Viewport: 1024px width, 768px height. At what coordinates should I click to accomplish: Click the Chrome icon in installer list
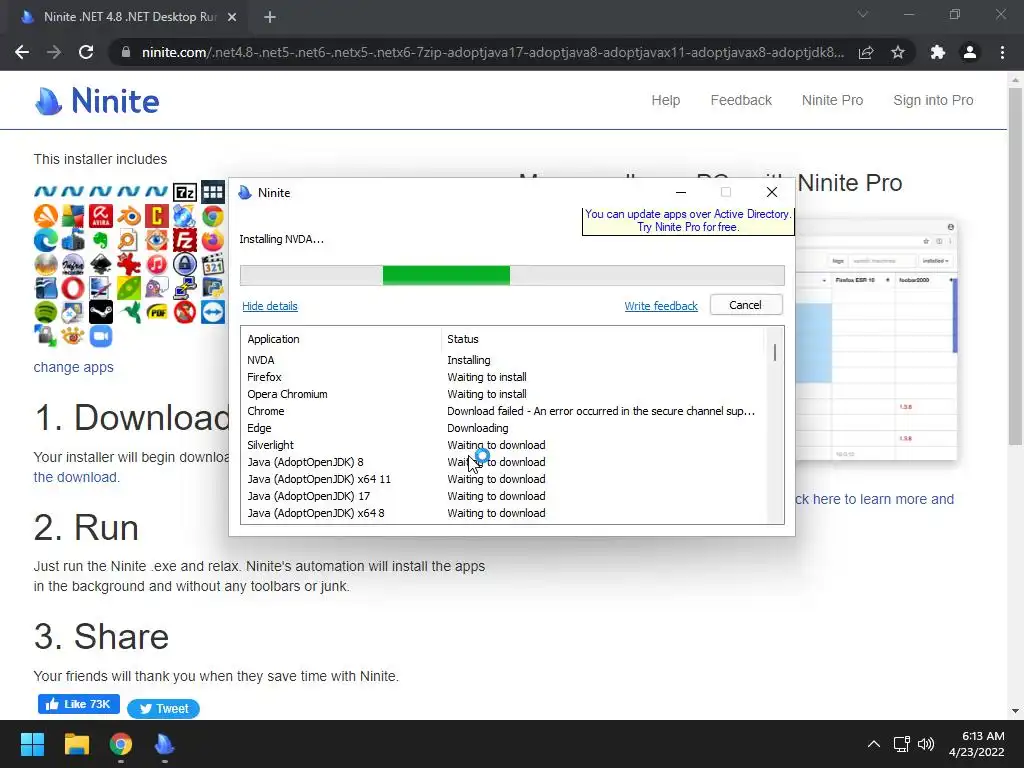pyautogui.click(x=212, y=216)
